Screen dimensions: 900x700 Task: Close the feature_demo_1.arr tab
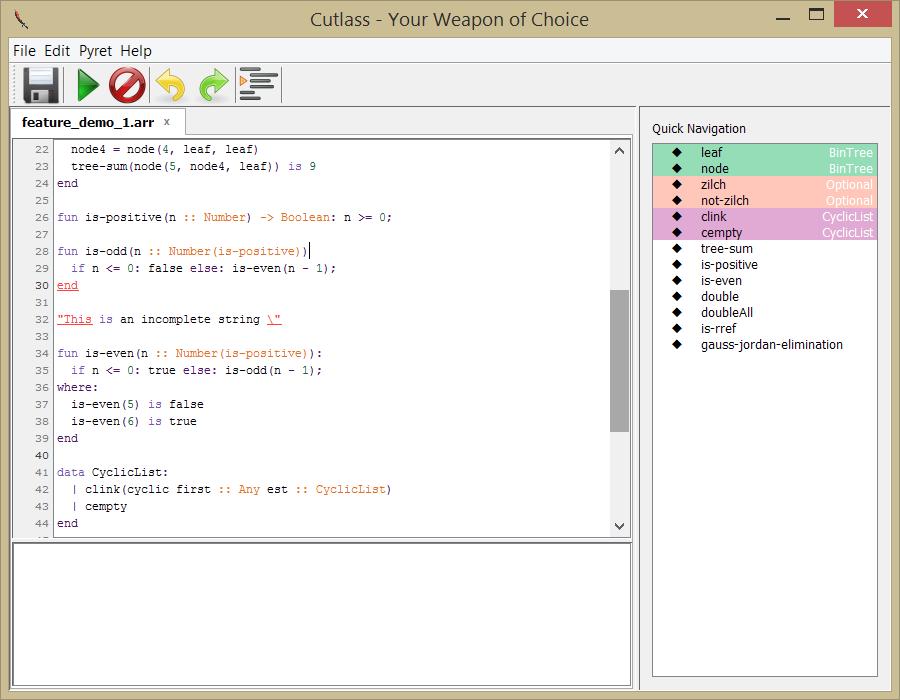pos(166,122)
